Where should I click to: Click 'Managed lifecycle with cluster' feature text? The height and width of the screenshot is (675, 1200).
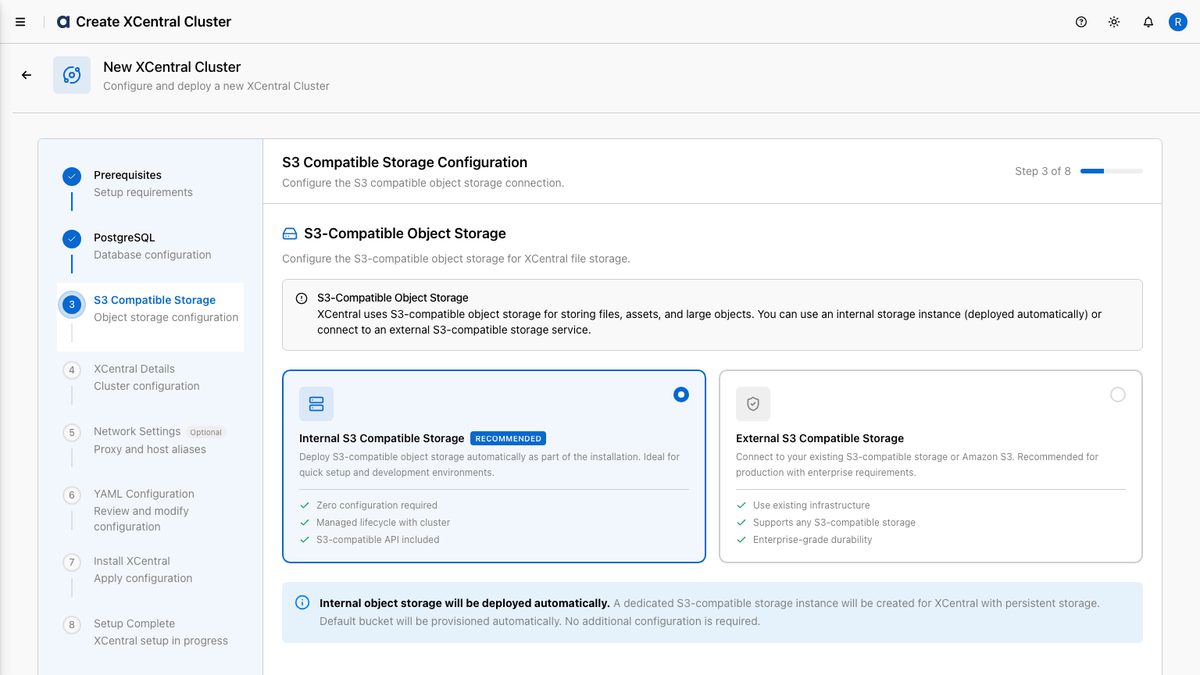pos(383,522)
